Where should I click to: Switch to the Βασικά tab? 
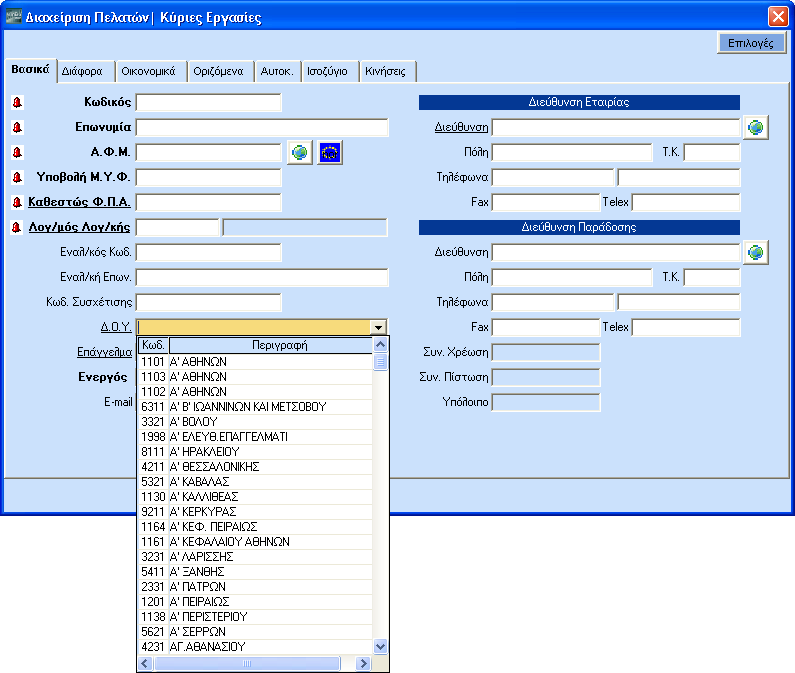coord(30,69)
